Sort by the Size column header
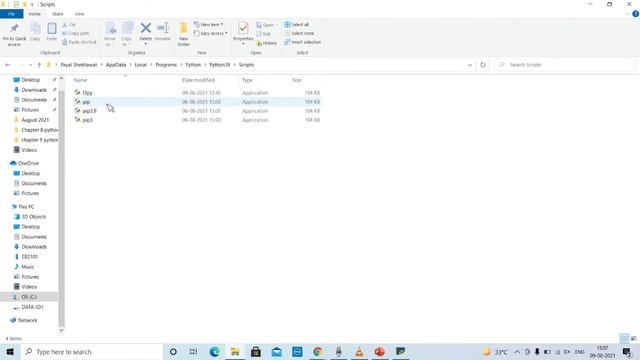Screen dimensions: 640x360 click(297, 80)
